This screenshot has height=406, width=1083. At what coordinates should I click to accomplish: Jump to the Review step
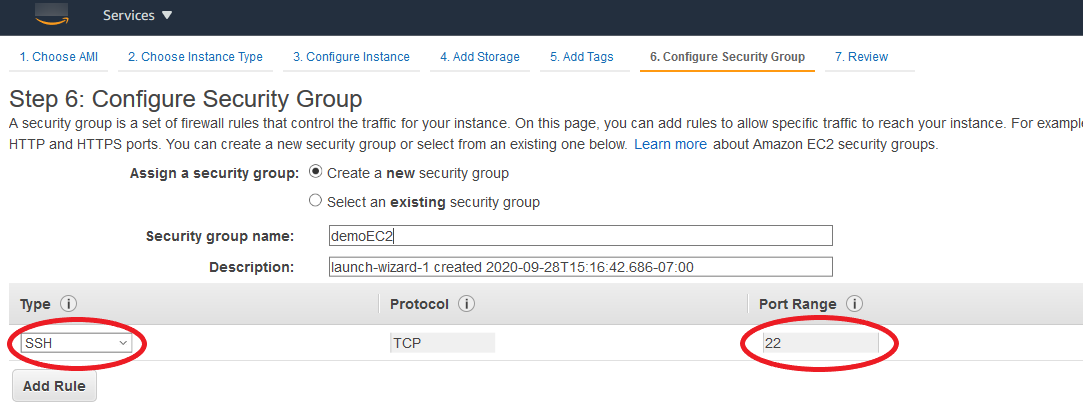(x=861, y=57)
